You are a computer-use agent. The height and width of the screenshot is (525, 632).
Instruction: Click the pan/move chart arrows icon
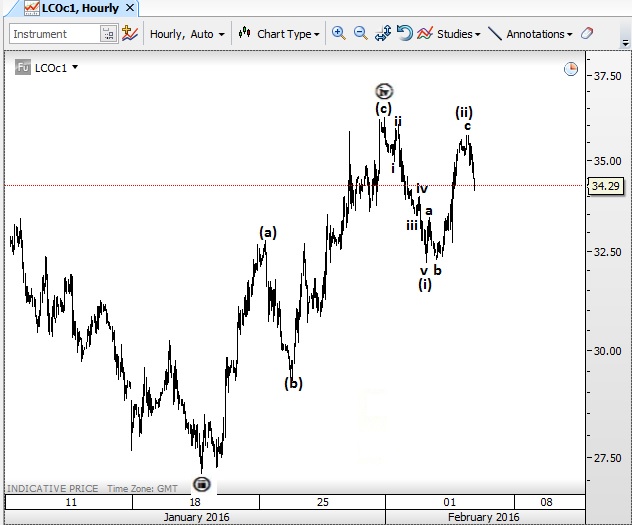tap(383, 33)
